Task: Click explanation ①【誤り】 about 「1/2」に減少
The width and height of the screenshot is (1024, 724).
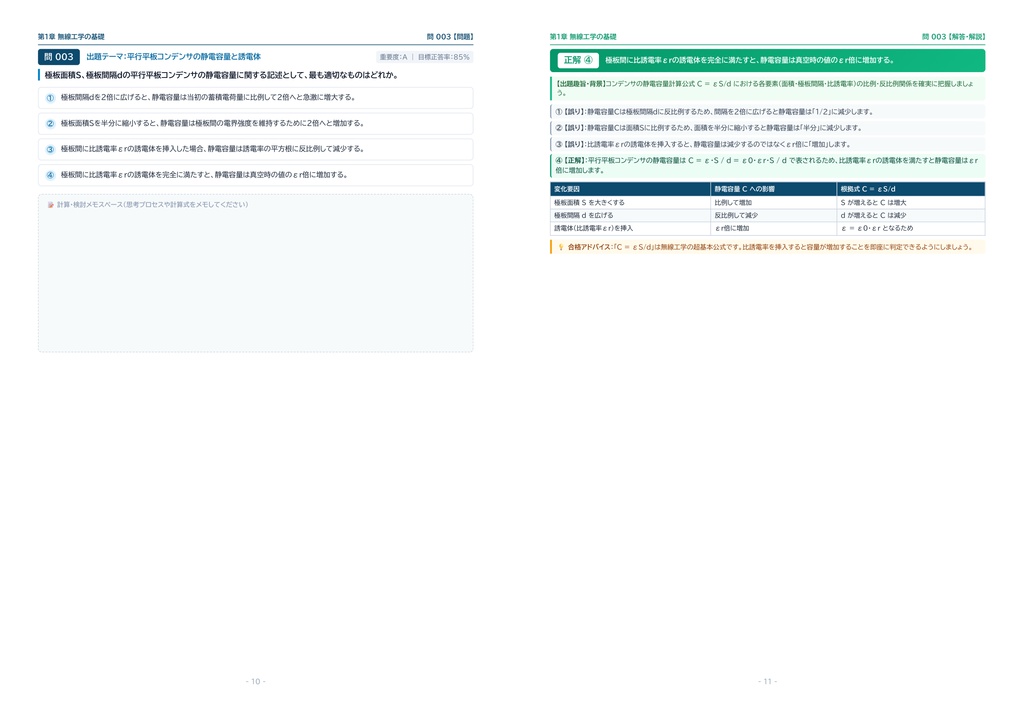Action: tap(767, 112)
